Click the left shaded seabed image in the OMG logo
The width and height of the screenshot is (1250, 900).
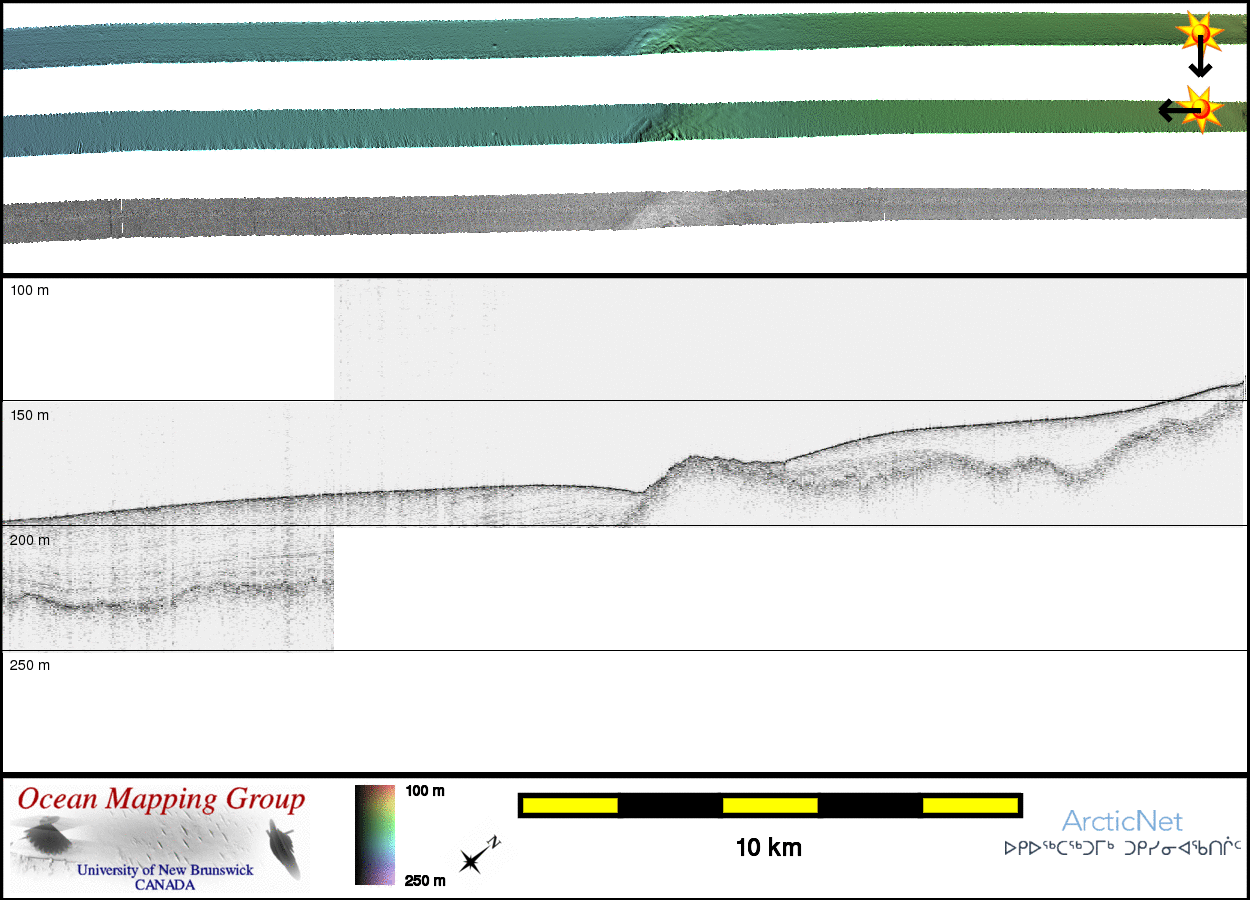[x=45, y=835]
